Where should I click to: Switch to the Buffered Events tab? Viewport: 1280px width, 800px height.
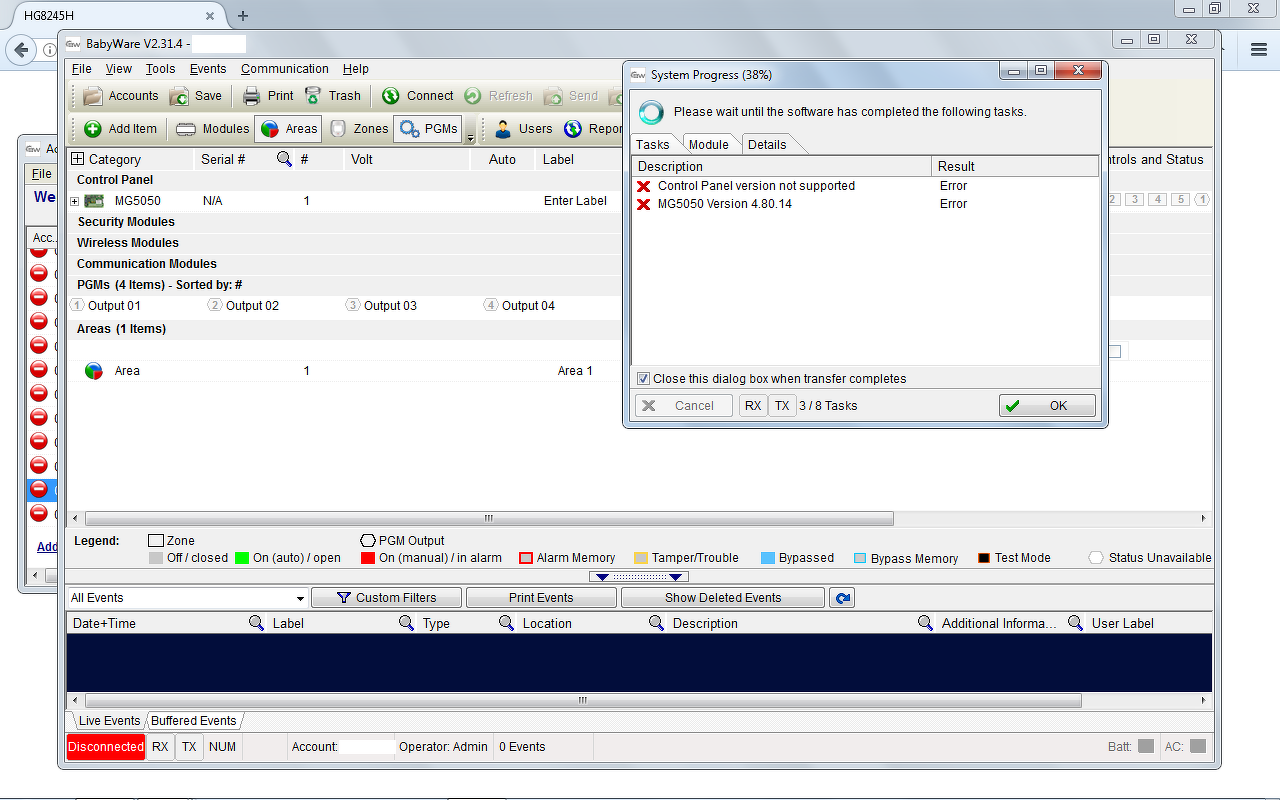[x=194, y=721]
